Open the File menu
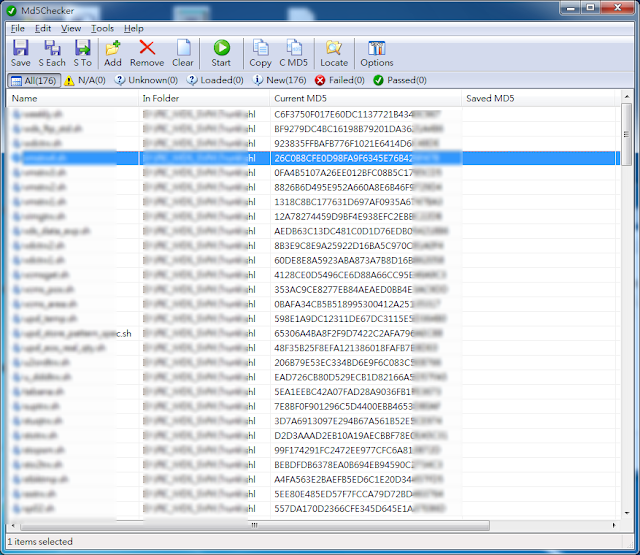Viewport: 640px width, 555px height. click(x=18, y=29)
